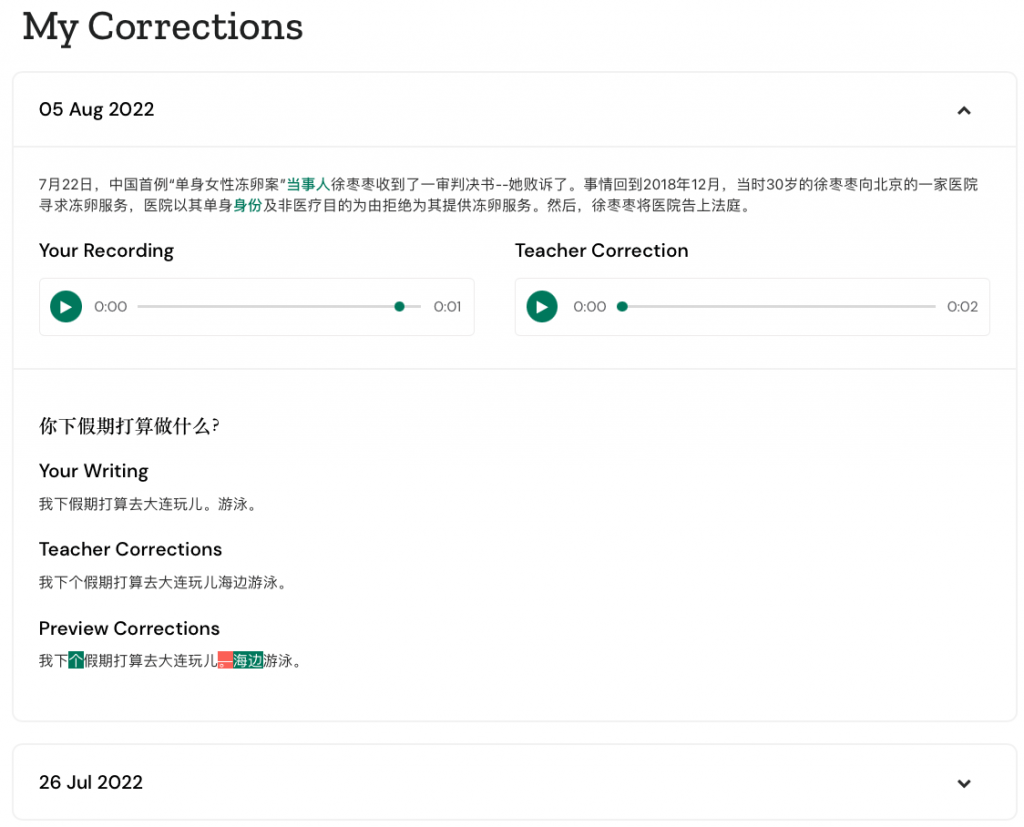Click the 26 Jul 2022 date header
The width and height of the screenshot is (1024, 827).
[91, 782]
